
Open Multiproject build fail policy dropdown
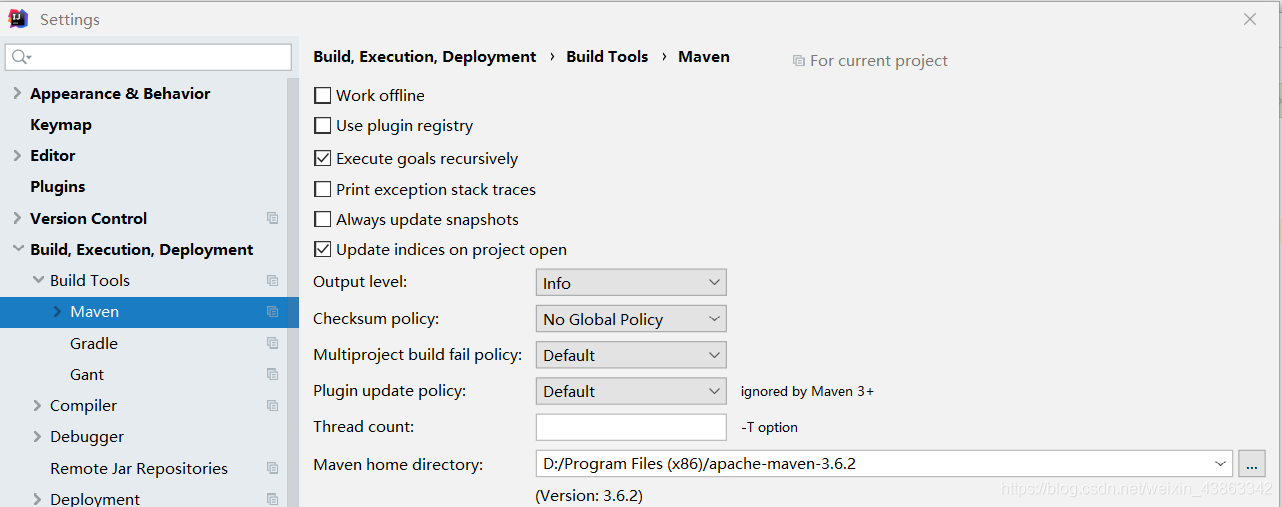(x=631, y=355)
